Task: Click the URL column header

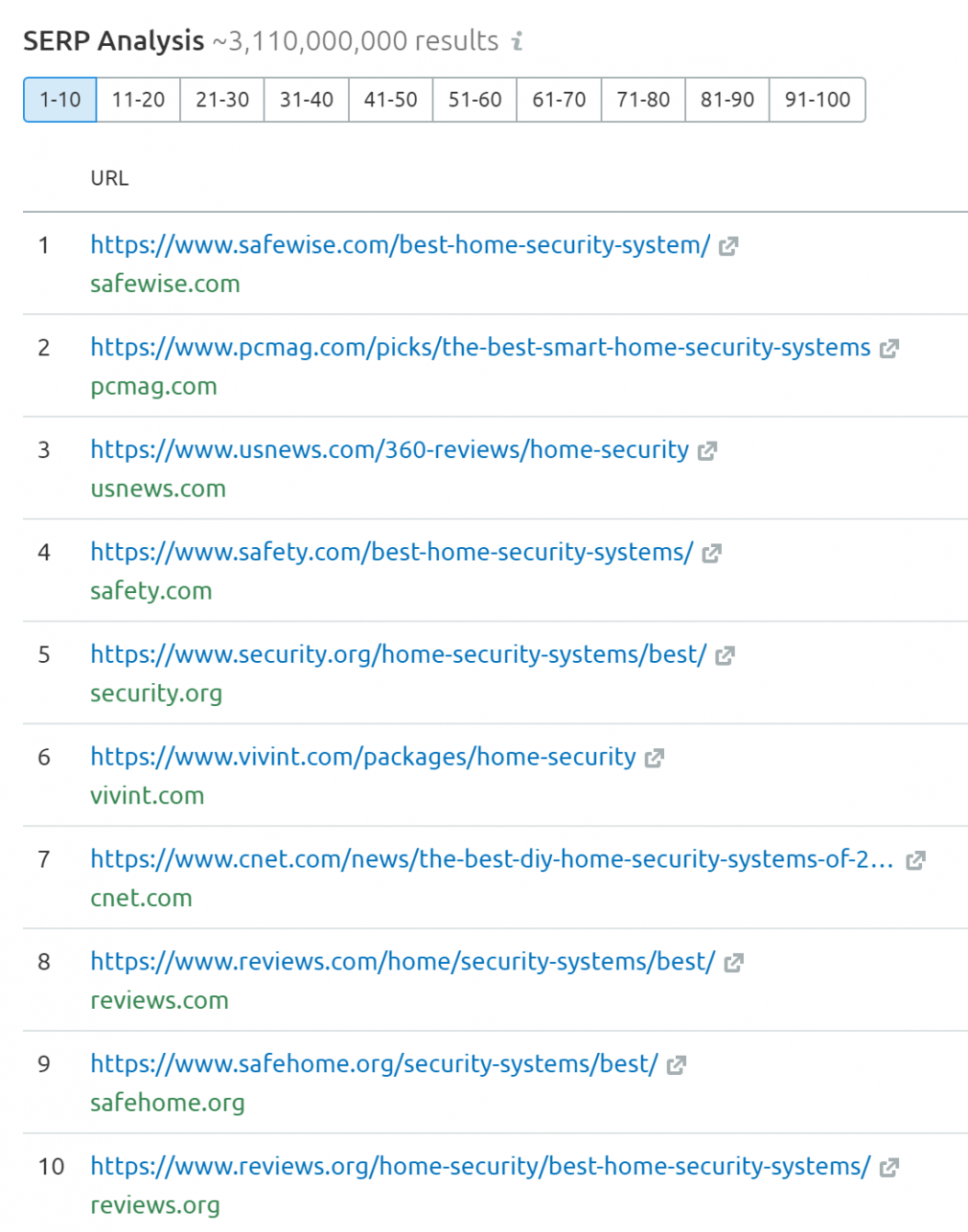Action: 109,178
